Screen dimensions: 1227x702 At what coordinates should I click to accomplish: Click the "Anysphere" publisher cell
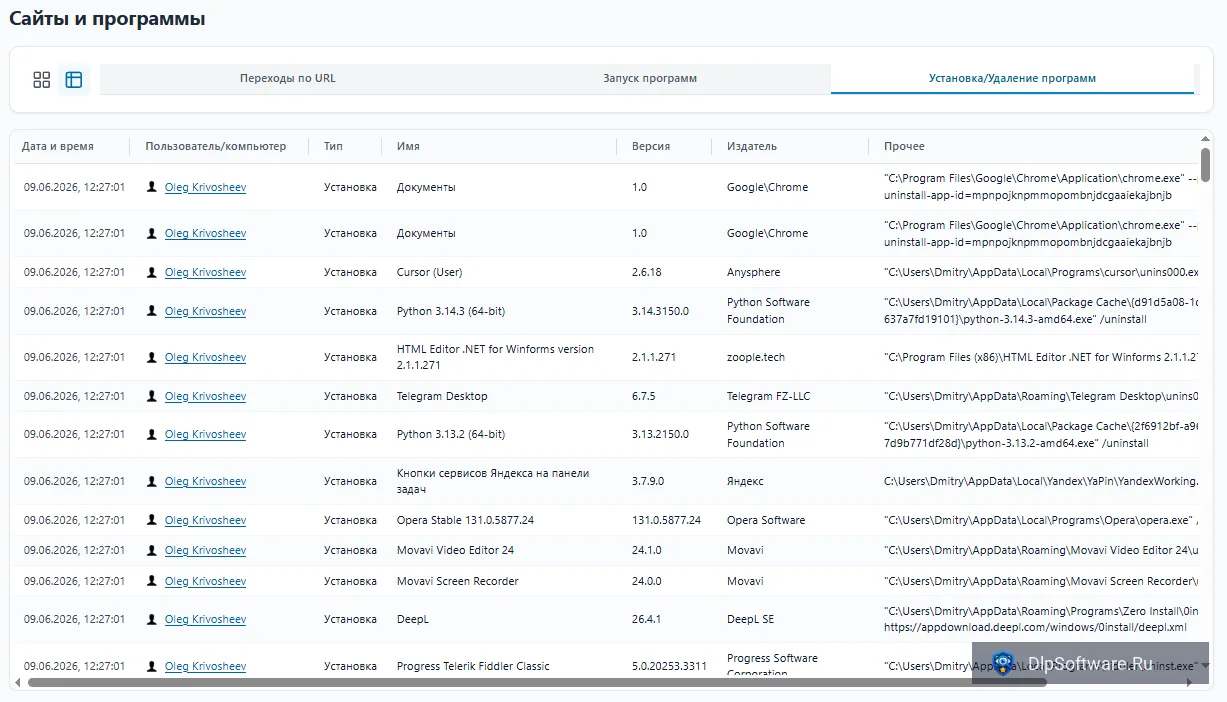754,272
